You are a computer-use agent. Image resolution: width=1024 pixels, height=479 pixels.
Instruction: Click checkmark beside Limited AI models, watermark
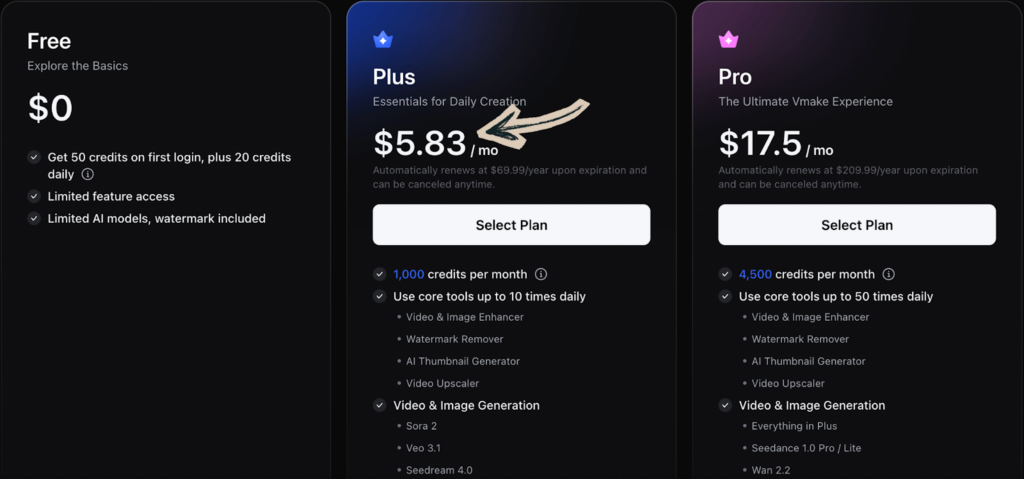point(34,218)
